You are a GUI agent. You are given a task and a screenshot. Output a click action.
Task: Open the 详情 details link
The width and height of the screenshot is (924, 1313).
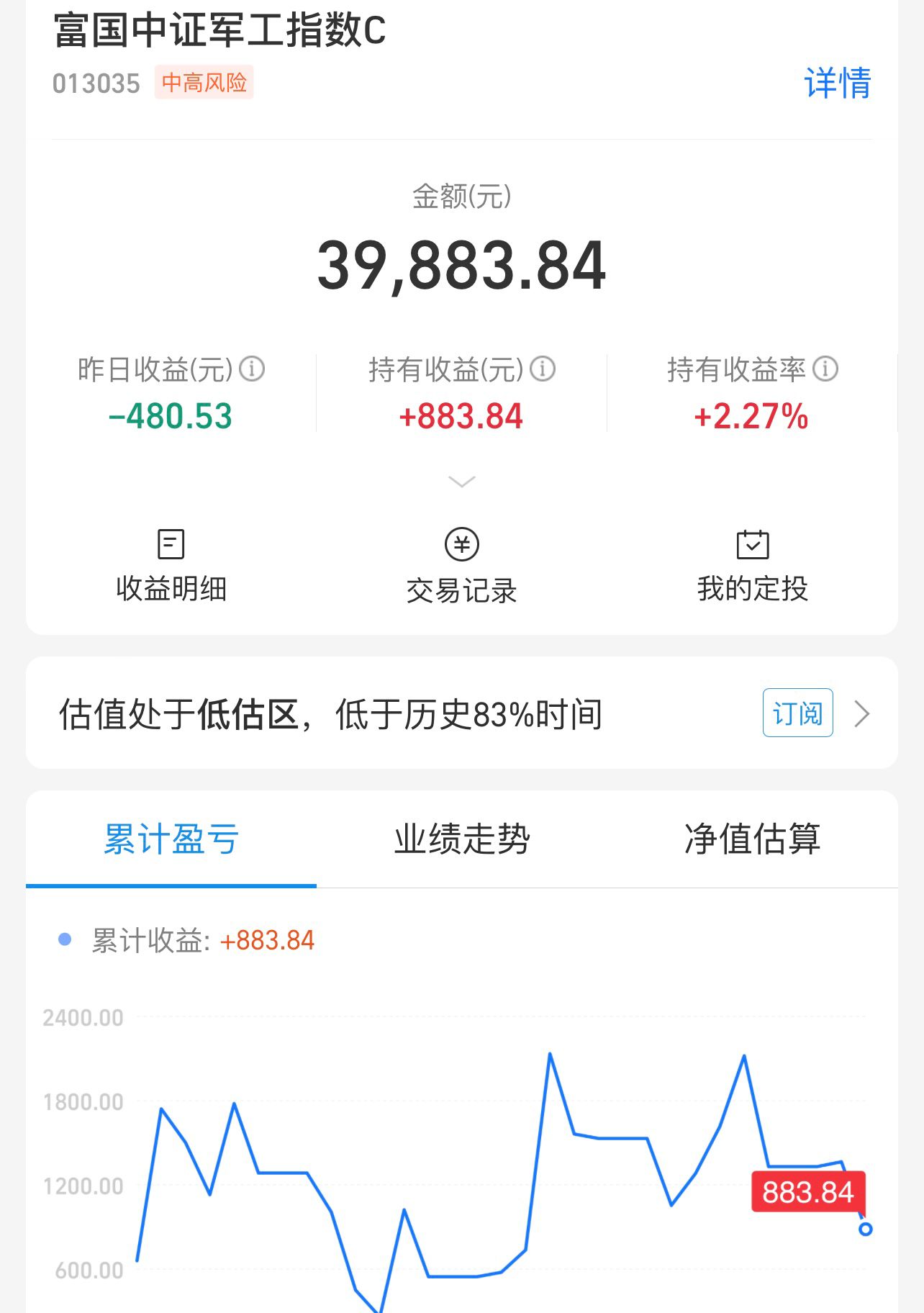pyautogui.click(x=838, y=83)
